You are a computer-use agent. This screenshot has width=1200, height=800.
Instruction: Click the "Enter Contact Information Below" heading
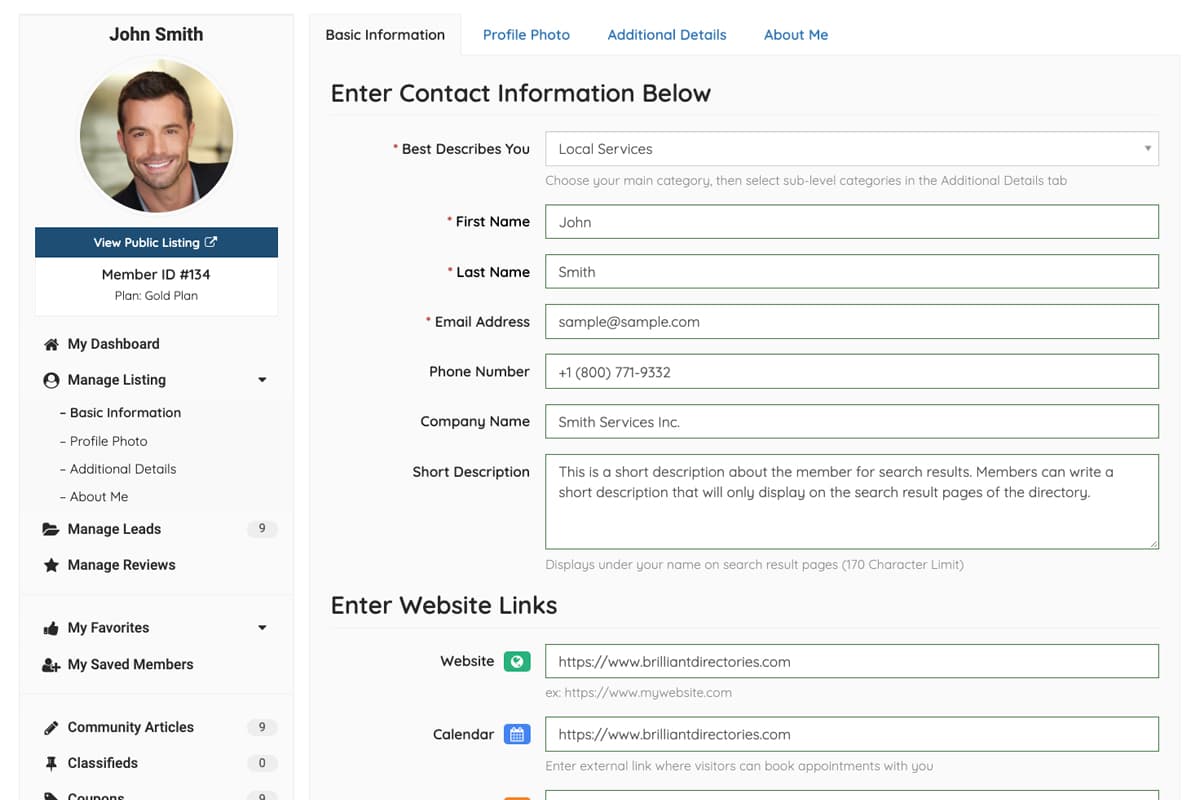(520, 93)
